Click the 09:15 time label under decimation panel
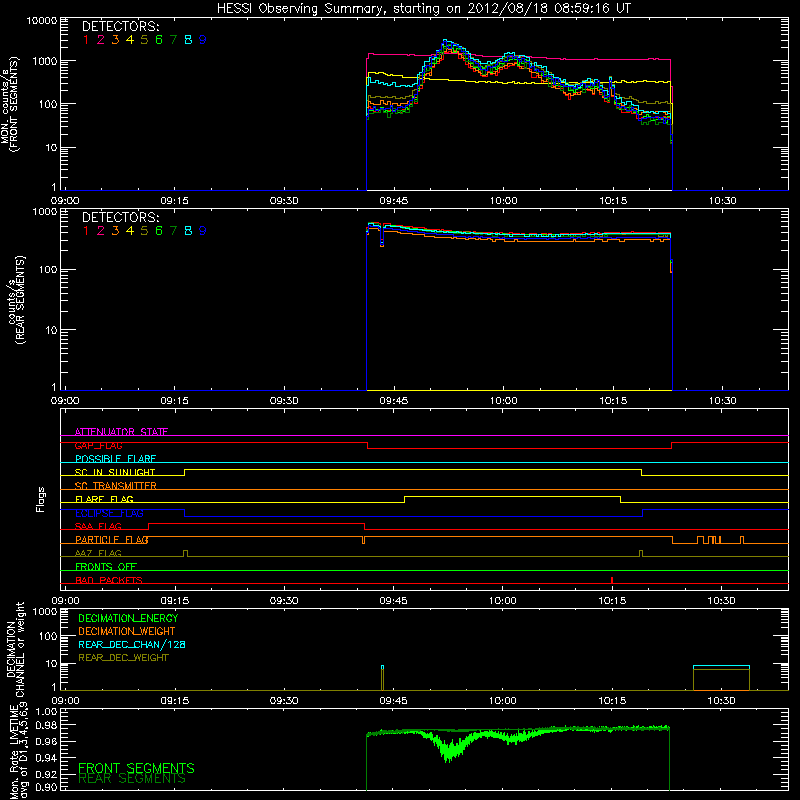The width and height of the screenshot is (800, 800). click(174, 701)
